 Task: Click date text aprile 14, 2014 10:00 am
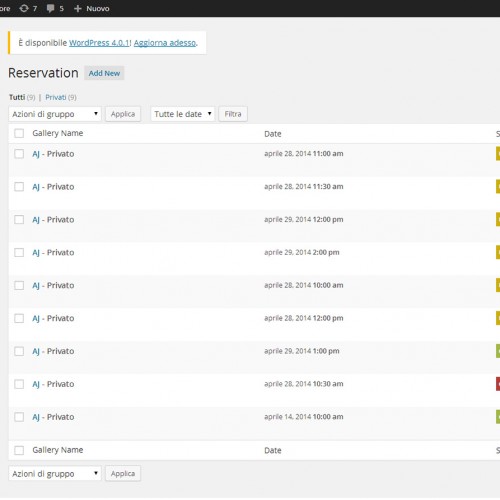coord(304,417)
